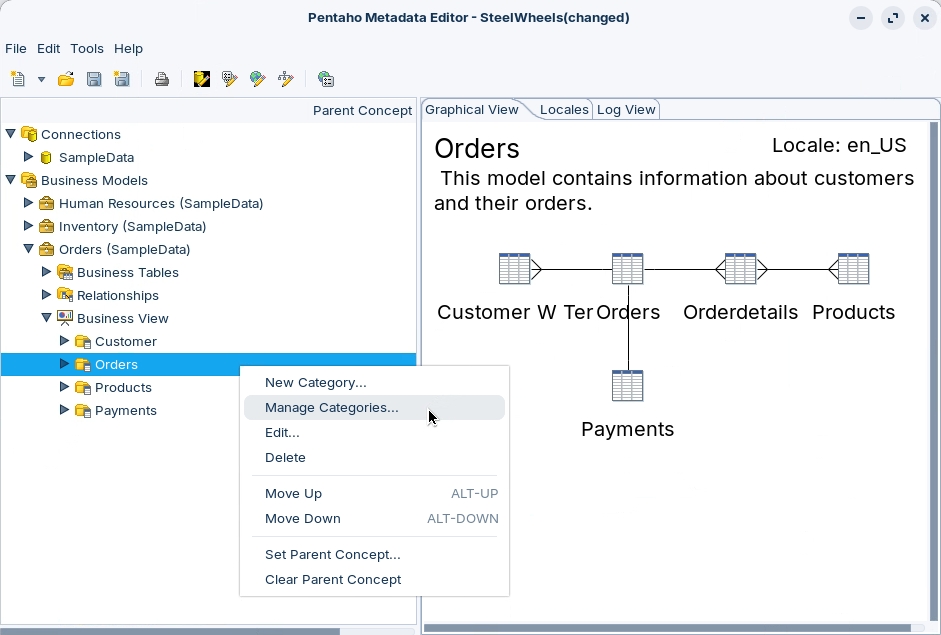The image size is (941, 635).
Task: Switch to the Locales tab
Action: tap(564, 110)
